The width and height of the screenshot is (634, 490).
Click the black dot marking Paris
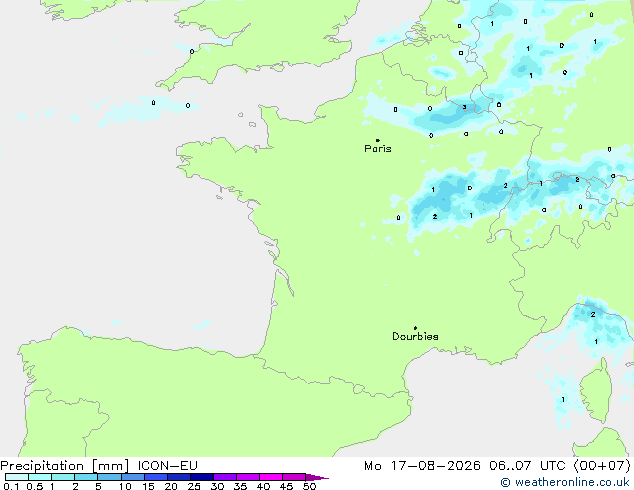pos(378,140)
